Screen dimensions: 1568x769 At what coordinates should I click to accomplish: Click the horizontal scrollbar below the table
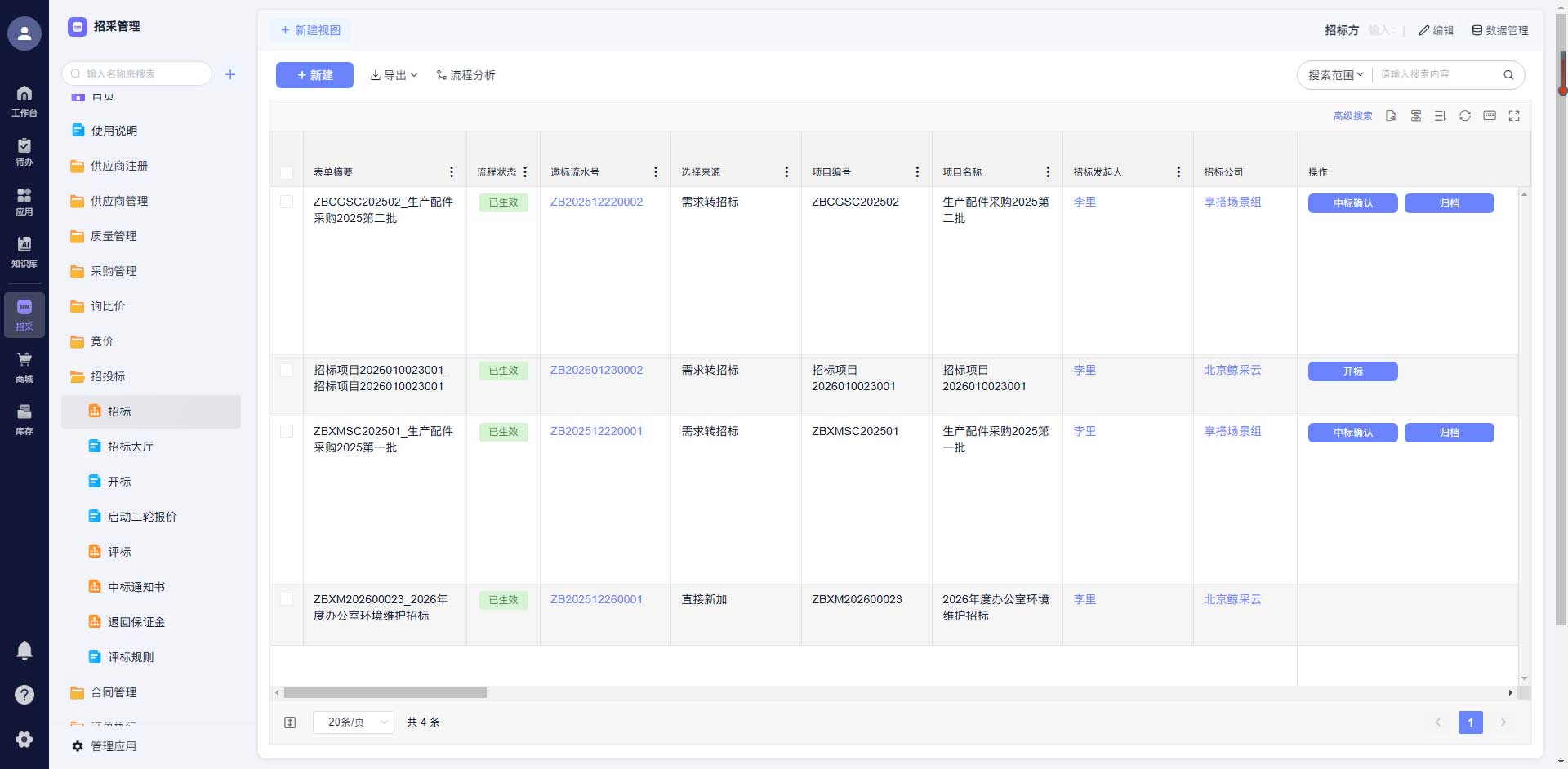(385, 693)
